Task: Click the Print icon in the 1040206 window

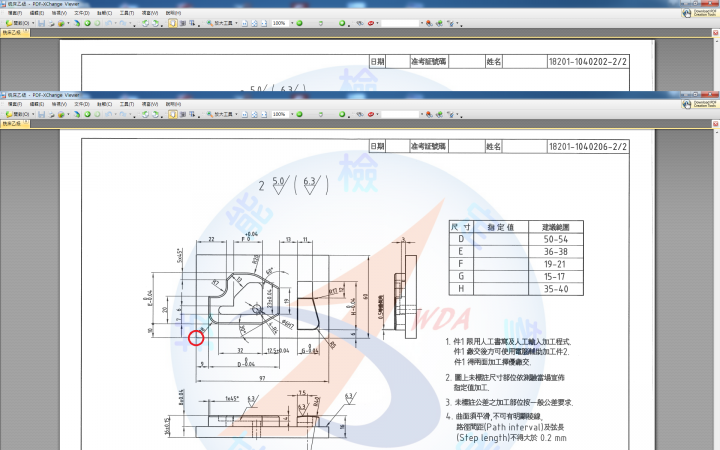Action: click(x=51, y=114)
